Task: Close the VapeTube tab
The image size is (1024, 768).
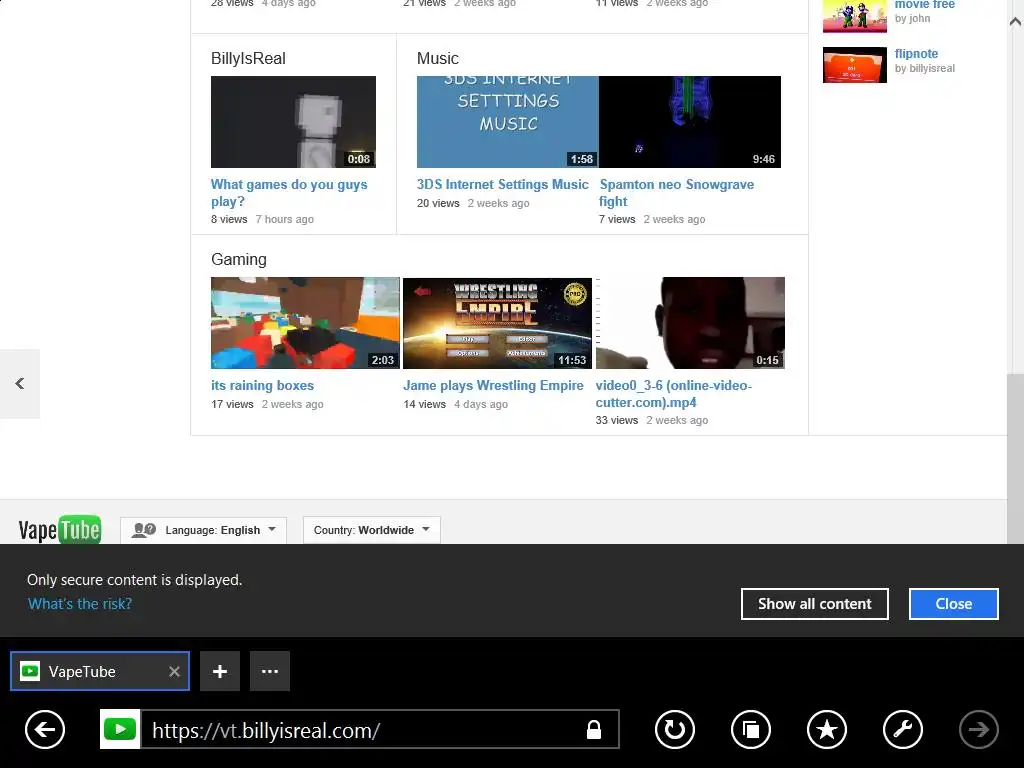Action: [x=174, y=671]
